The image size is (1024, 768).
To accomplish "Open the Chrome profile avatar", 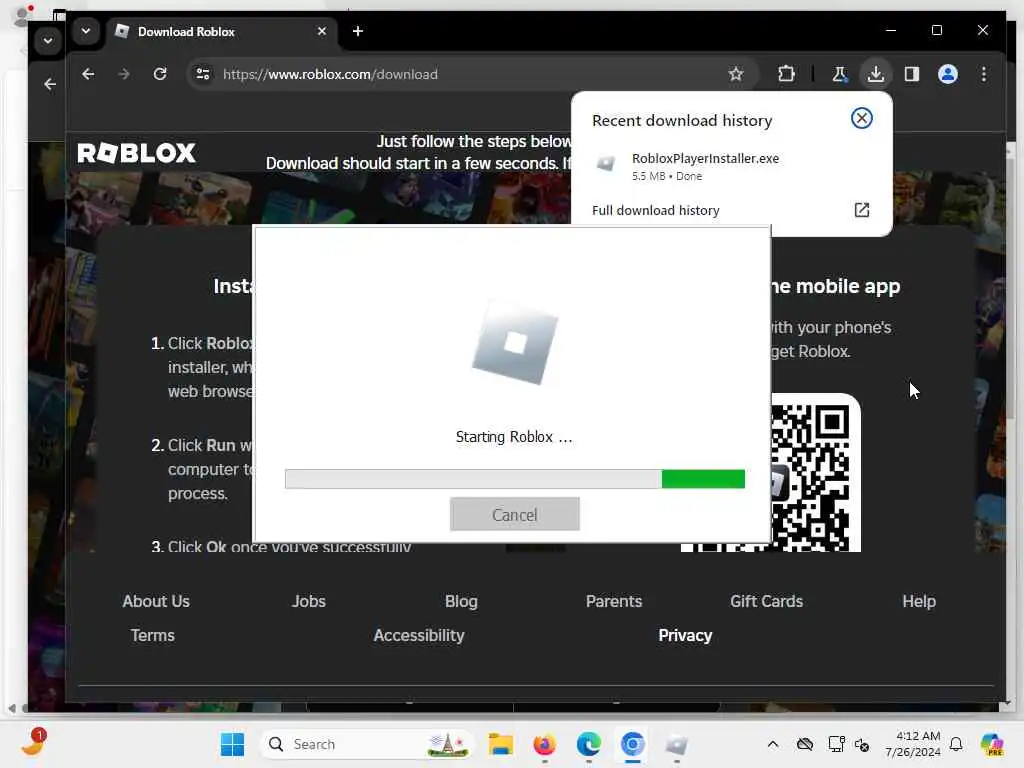I will tap(948, 74).
